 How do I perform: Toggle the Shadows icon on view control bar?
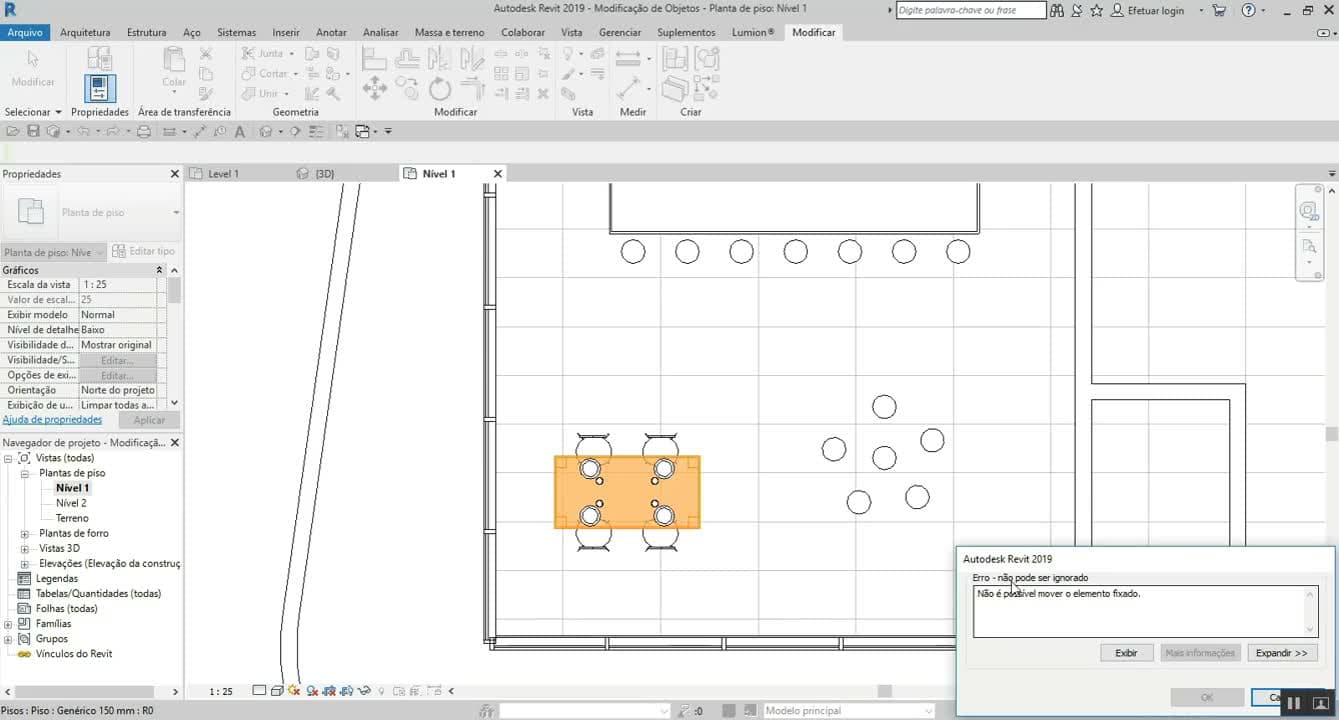click(x=312, y=690)
